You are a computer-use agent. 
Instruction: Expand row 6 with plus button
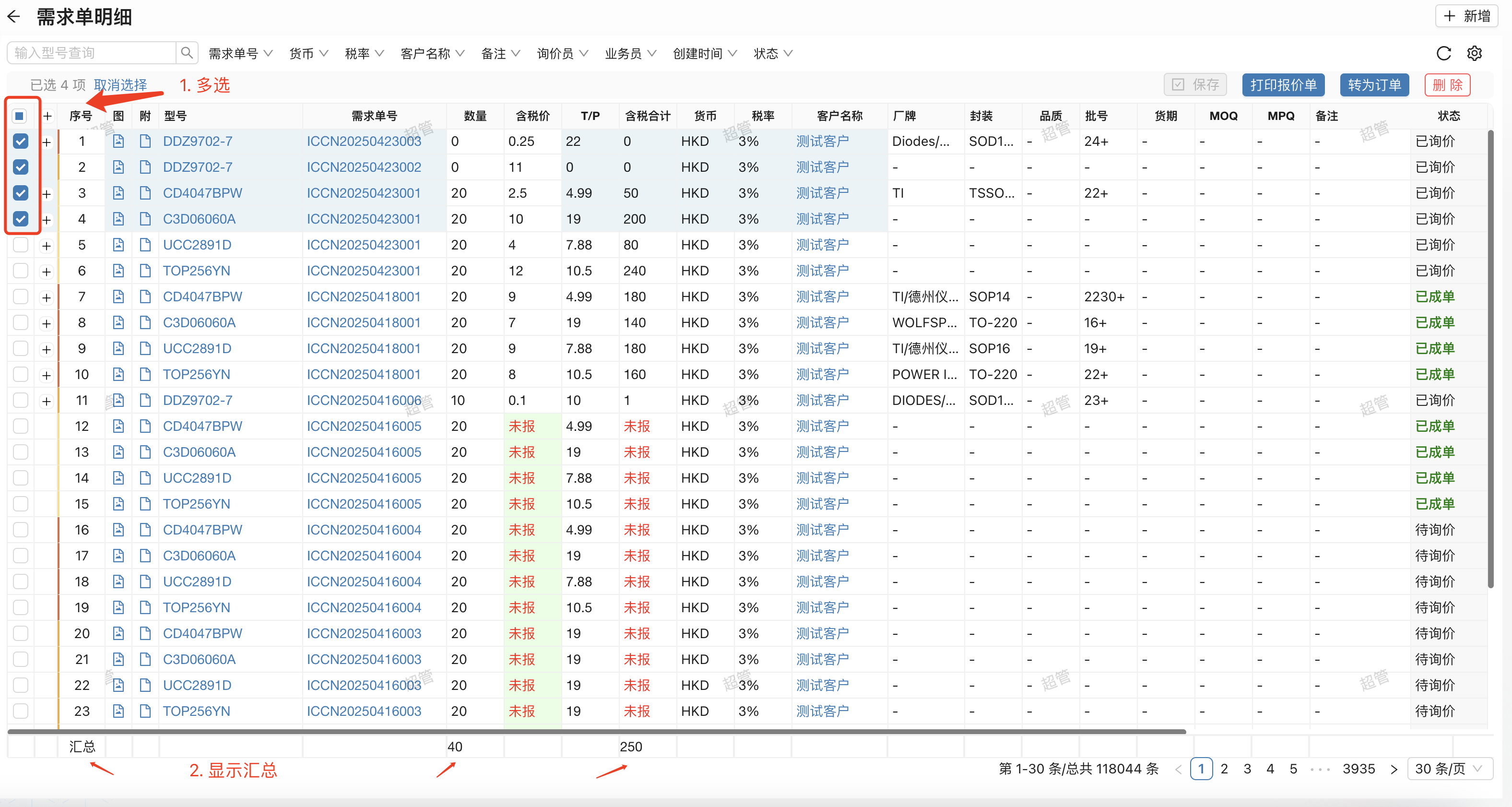tap(47, 271)
